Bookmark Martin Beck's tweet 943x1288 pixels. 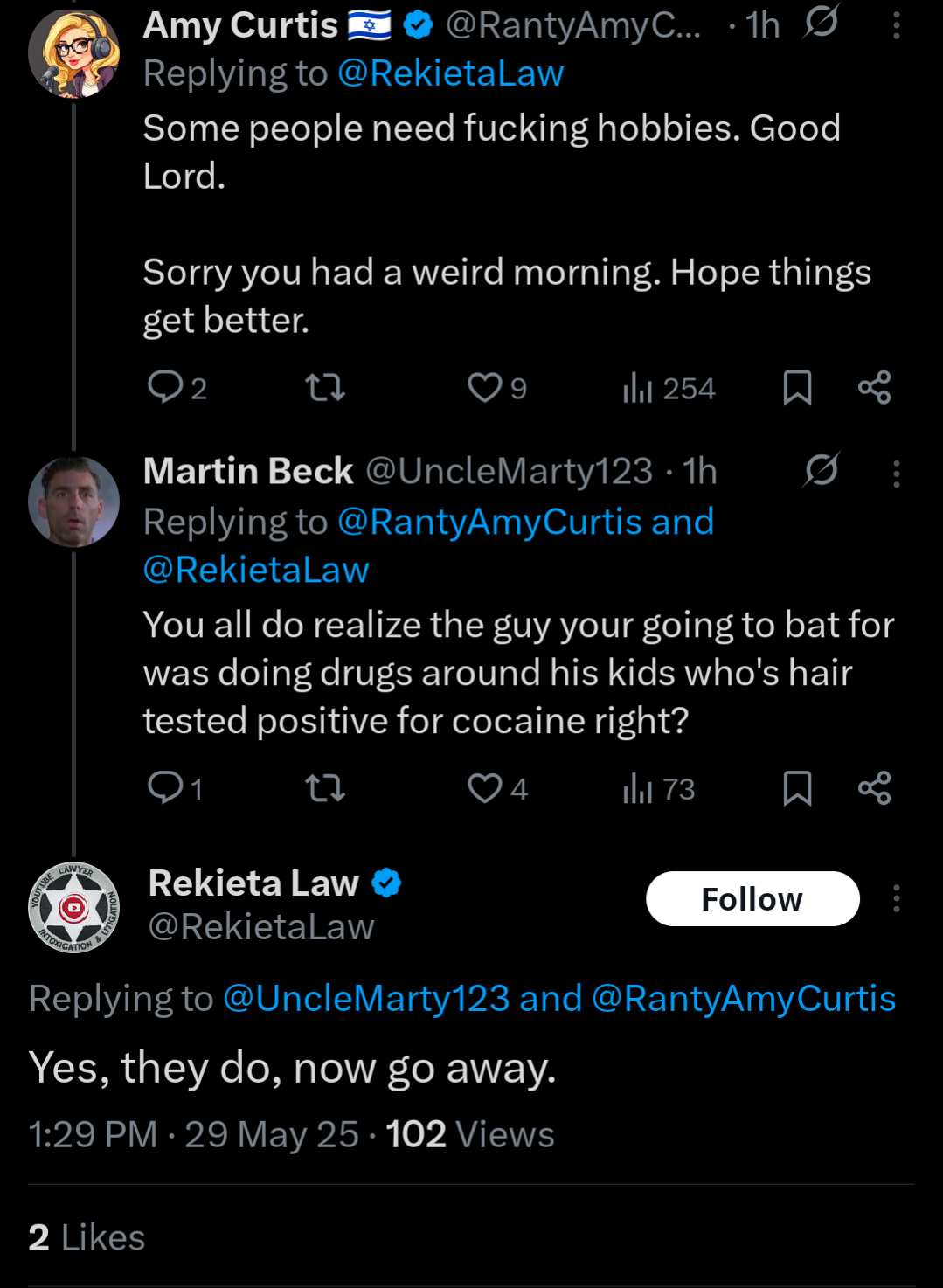point(797,788)
